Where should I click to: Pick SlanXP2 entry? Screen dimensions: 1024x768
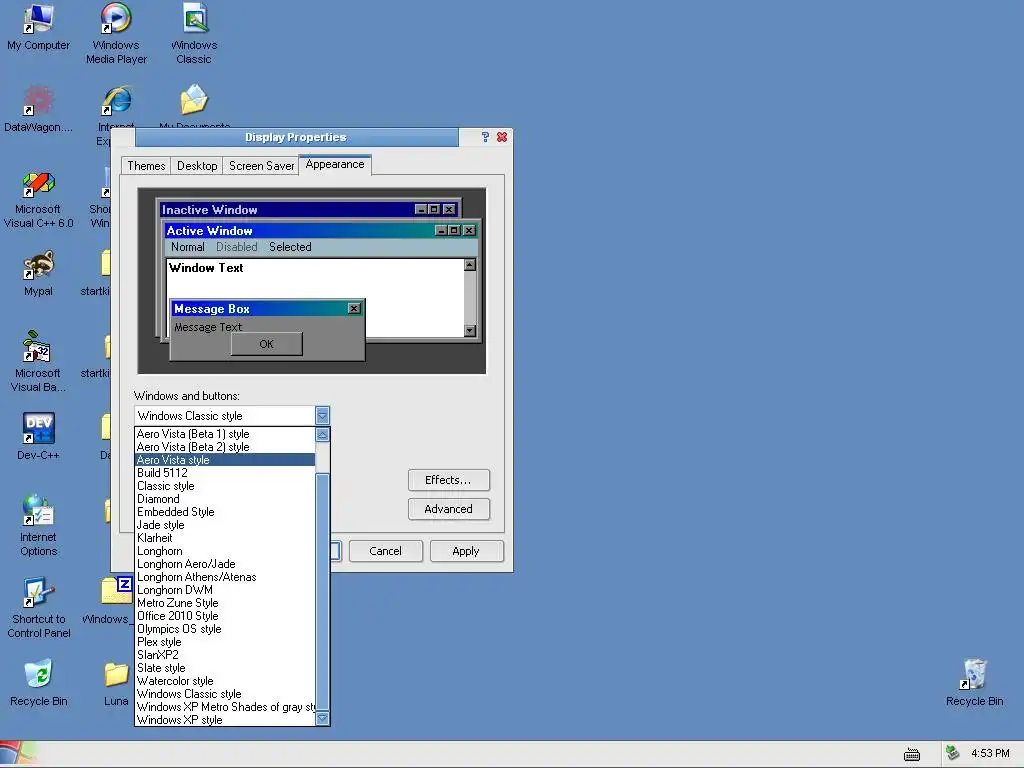click(x=225, y=655)
